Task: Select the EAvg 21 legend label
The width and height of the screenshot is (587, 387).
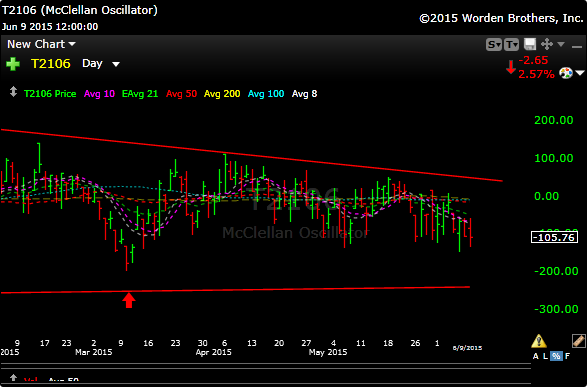Action: 140,94
